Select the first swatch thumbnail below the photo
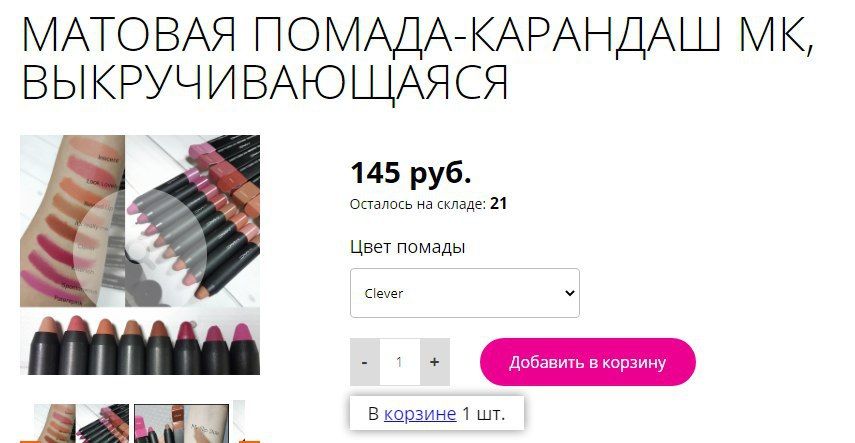The height and width of the screenshot is (443, 855). [x=82, y=423]
